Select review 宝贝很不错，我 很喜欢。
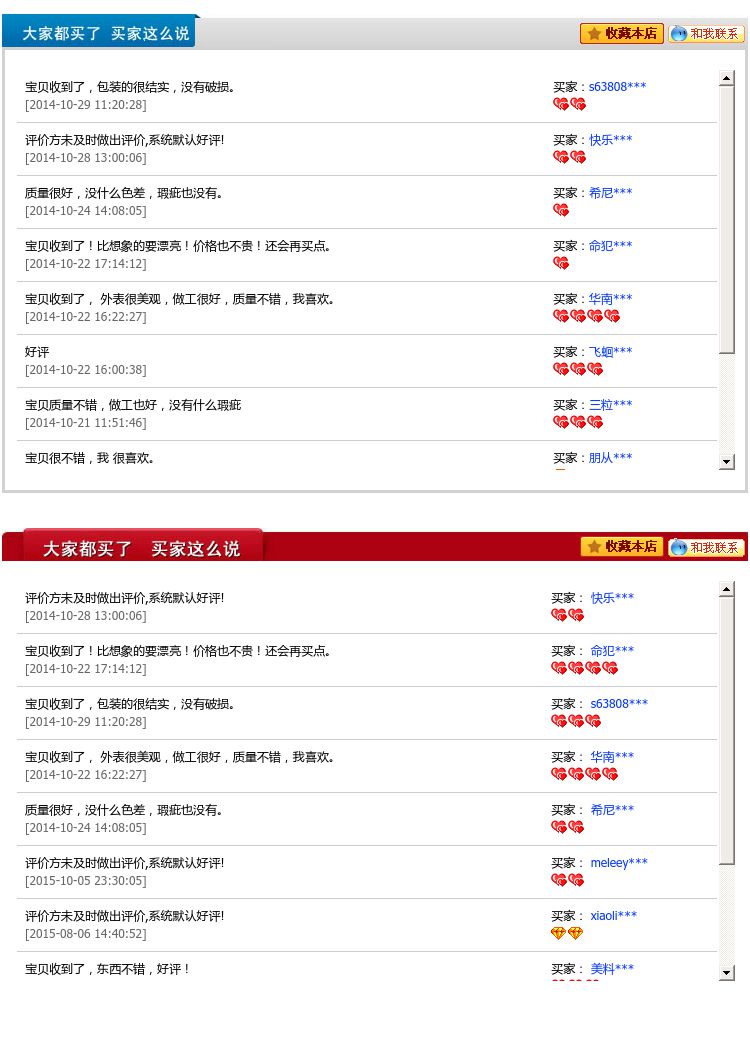This screenshot has width=750, height=1042. coord(90,458)
